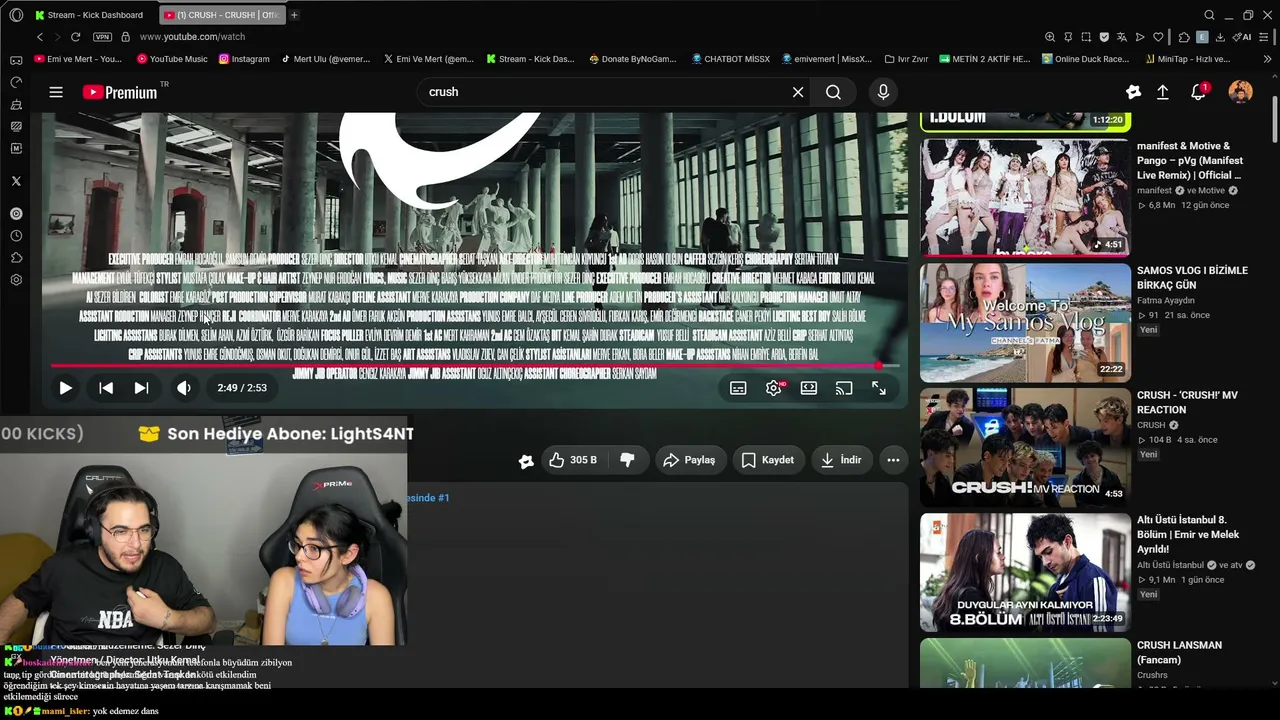1280x720 pixels.
Task: Open X (Twitter) in Opera sidebar
Action: coord(16,181)
